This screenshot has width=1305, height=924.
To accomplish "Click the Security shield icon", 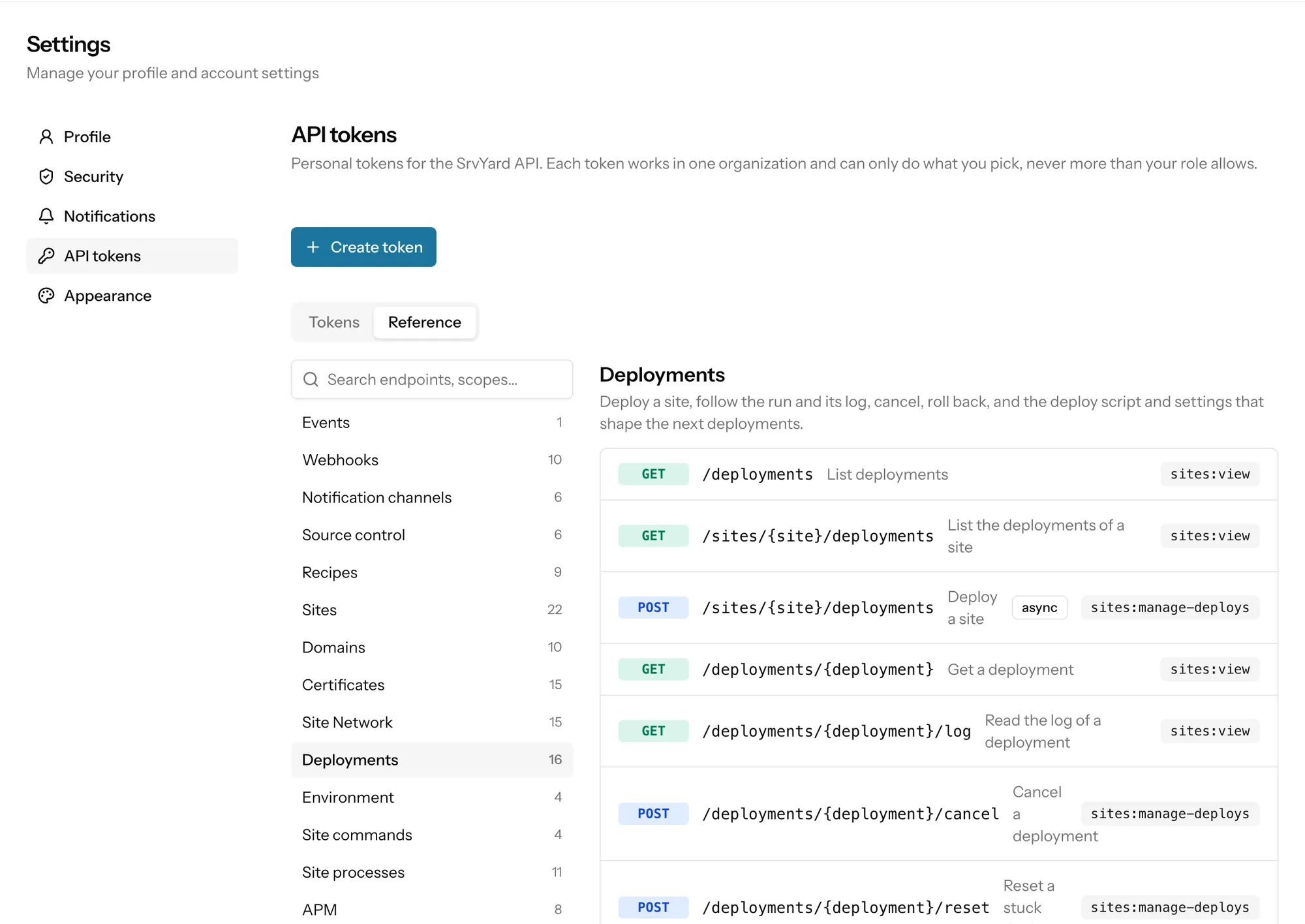I will (x=46, y=177).
